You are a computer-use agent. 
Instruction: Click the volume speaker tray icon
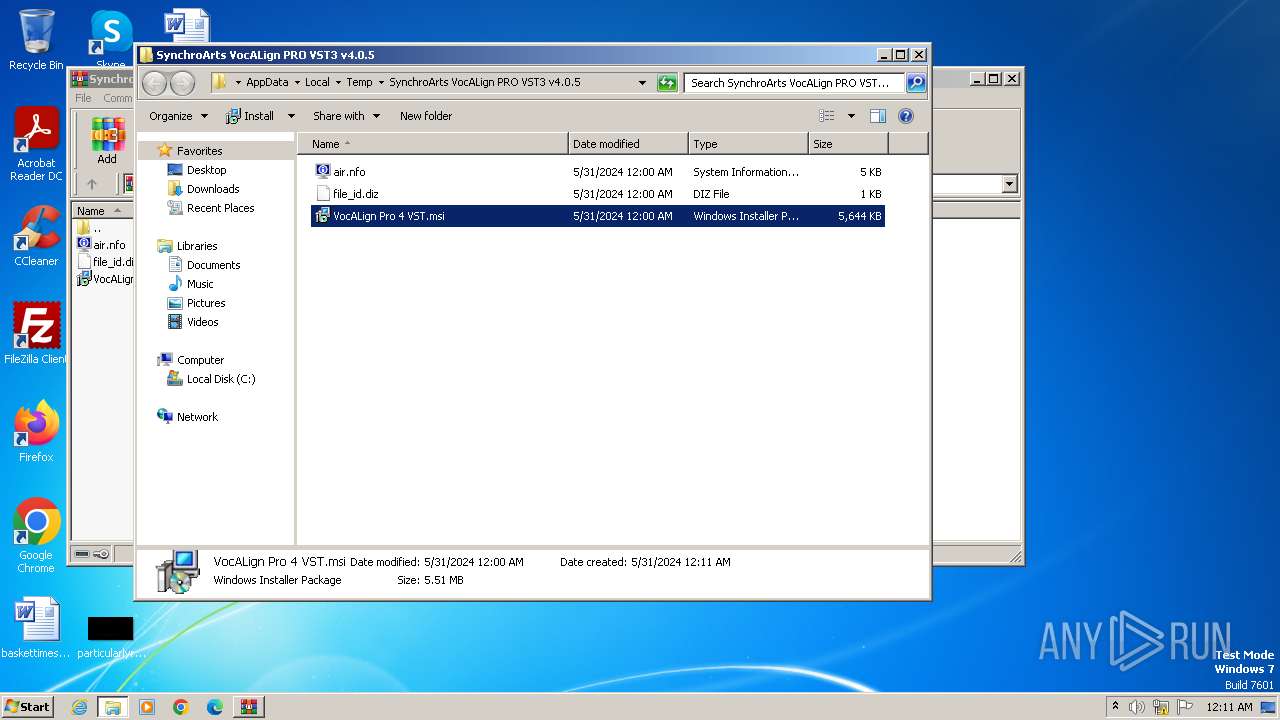pyautogui.click(x=1137, y=707)
